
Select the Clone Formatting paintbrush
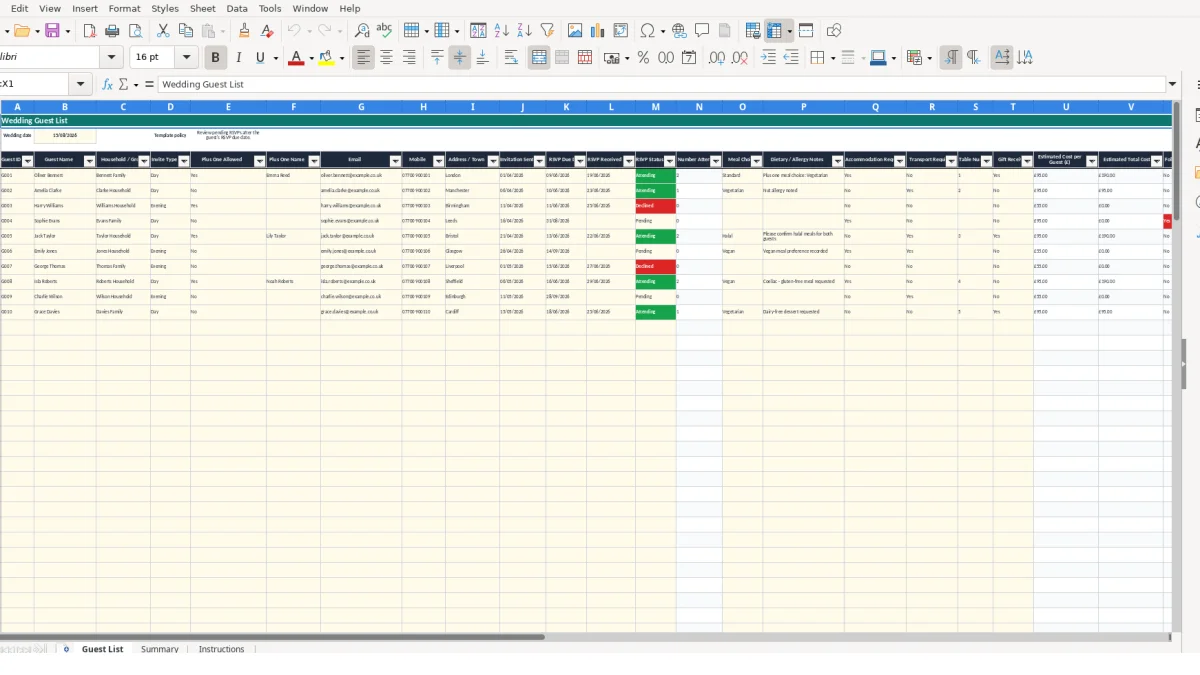point(243,31)
